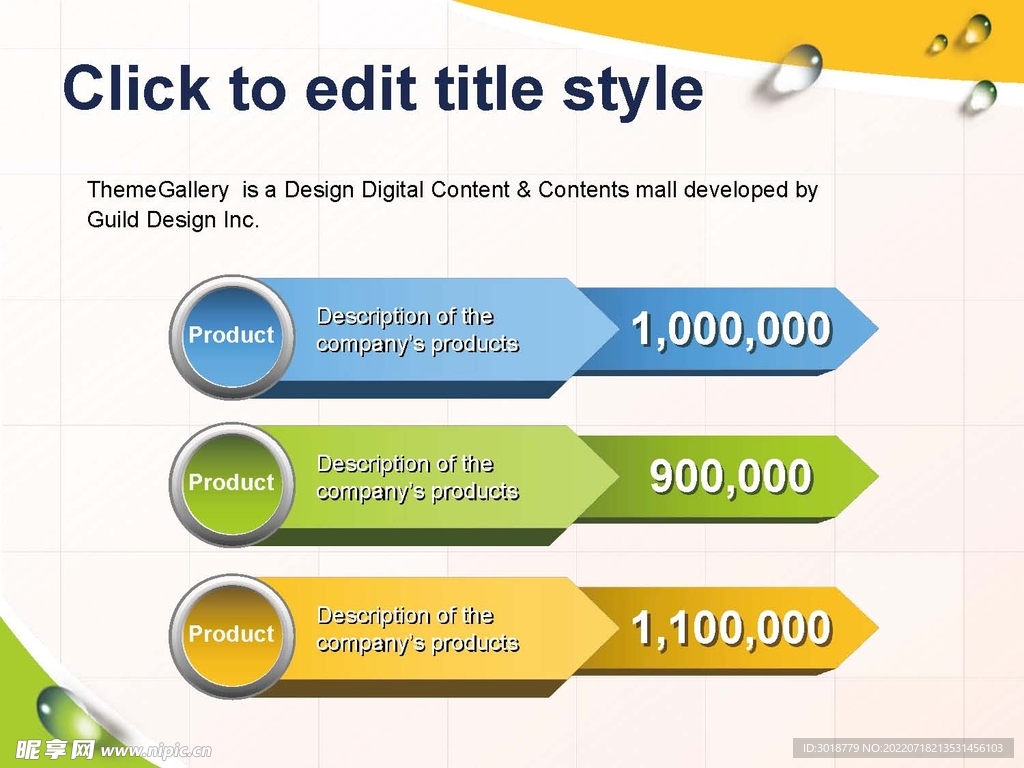Image resolution: width=1024 pixels, height=768 pixels.
Task: Click the 900,000 value
Action: click(x=731, y=477)
